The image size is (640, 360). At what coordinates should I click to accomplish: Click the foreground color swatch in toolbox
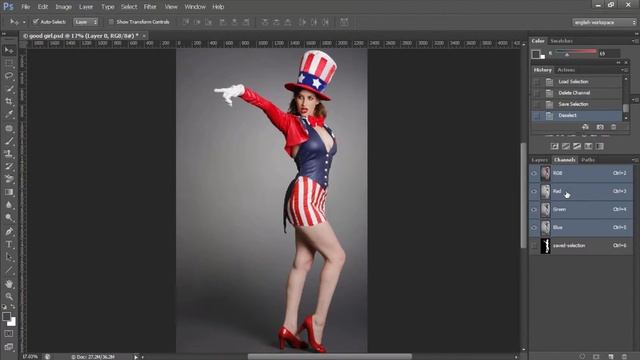tap(6, 316)
